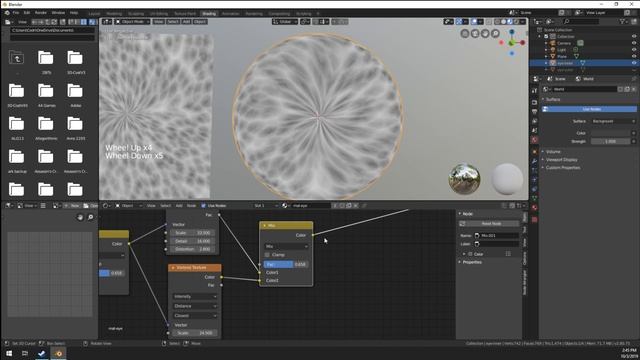Toggle the Collection exclude checkbox in outliner

point(546,36)
